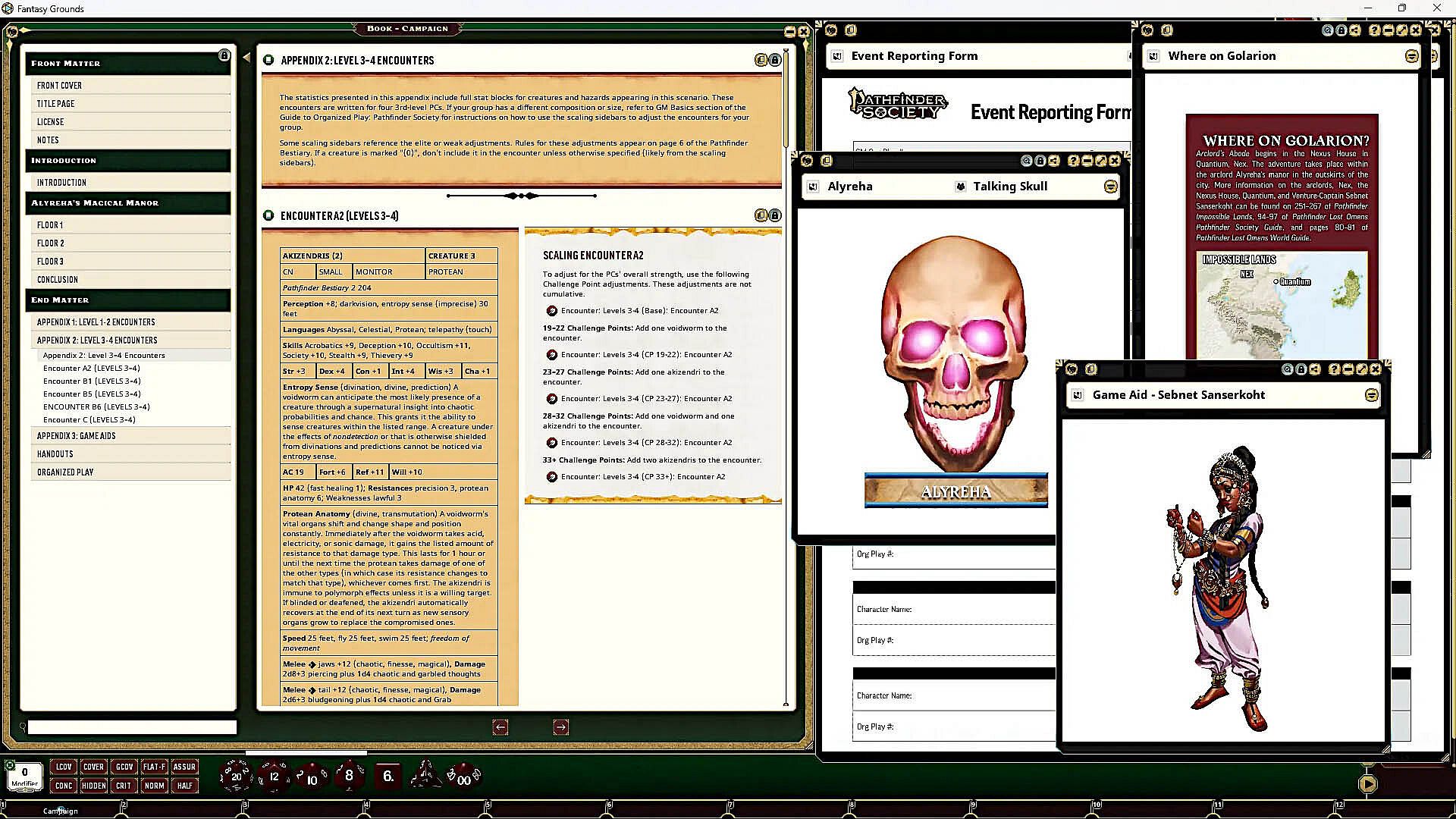Roll the d10 die
Image resolution: width=1456 pixels, height=819 pixels.
pyautogui.click(x=311, y=777)
